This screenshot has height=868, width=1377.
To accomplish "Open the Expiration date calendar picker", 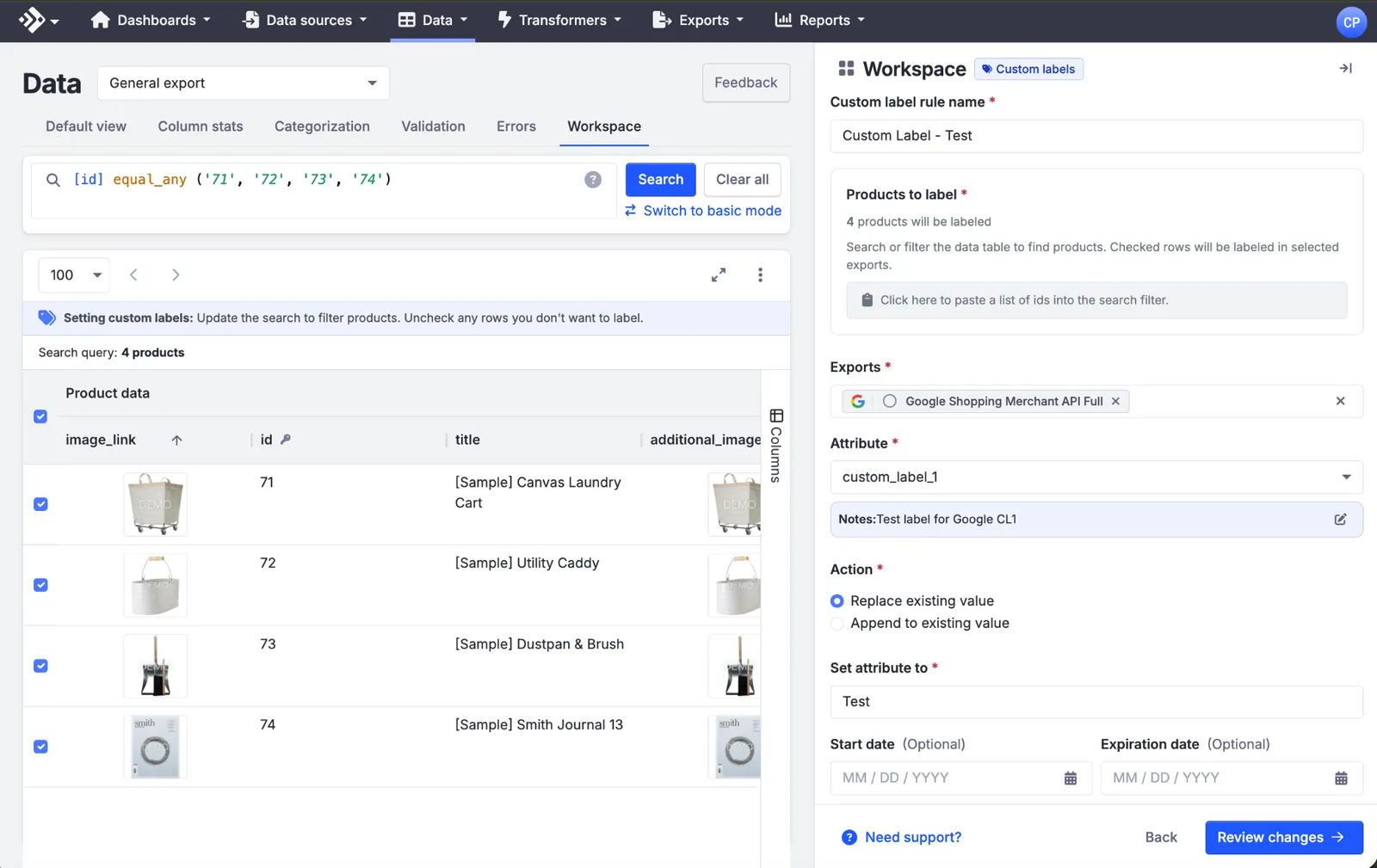I will 1341,779.
